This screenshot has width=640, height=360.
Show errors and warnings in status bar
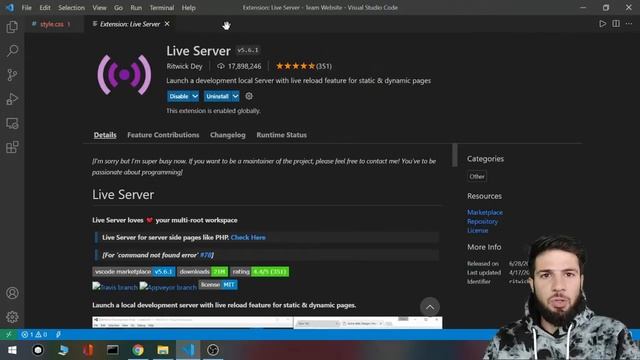click(34, 334)
